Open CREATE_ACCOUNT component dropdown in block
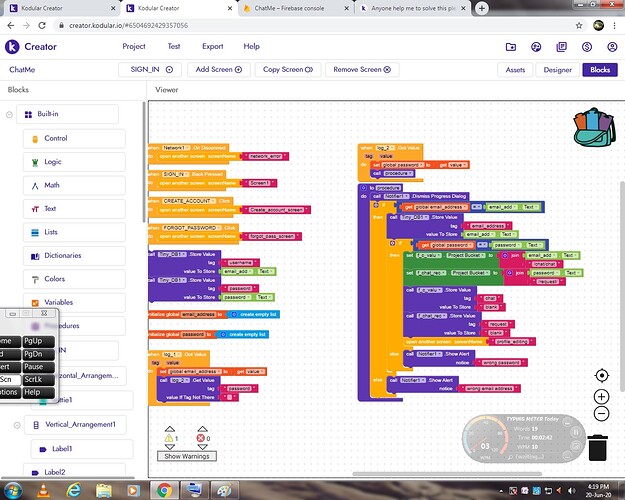This screenshot has width=625, height=500. tap(189, 201)
